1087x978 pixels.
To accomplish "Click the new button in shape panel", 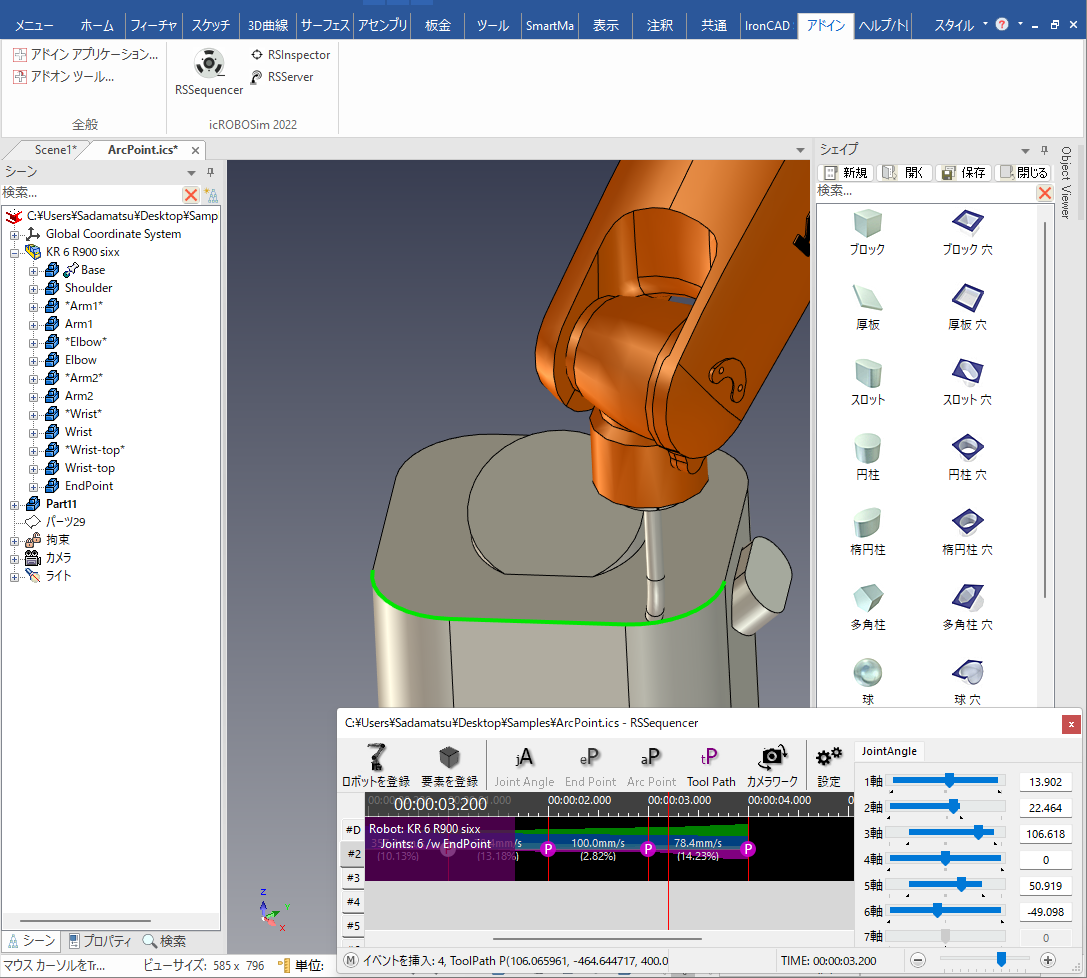I will tap(845, 173).
